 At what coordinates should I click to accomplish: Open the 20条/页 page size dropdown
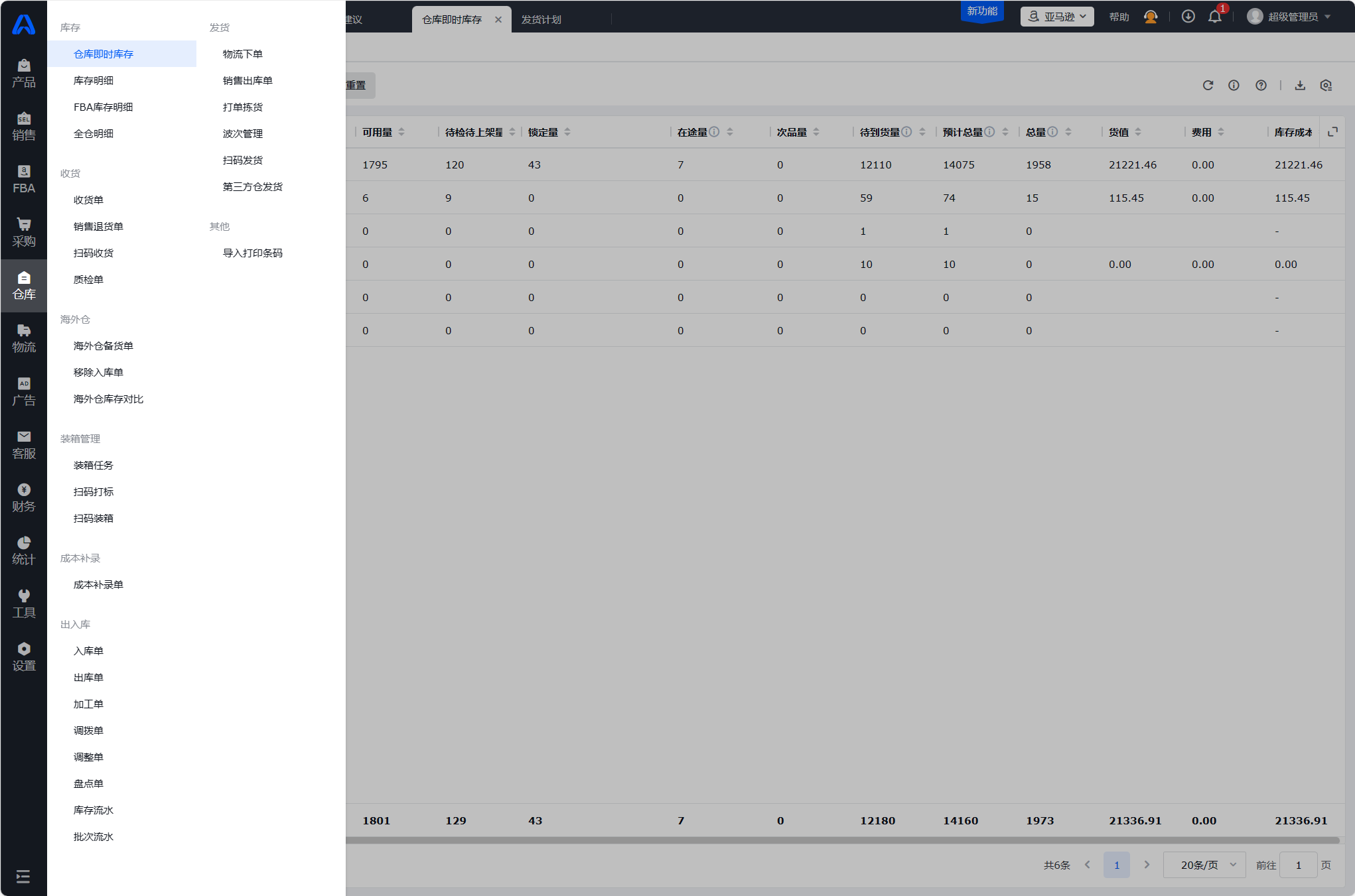1204,865
